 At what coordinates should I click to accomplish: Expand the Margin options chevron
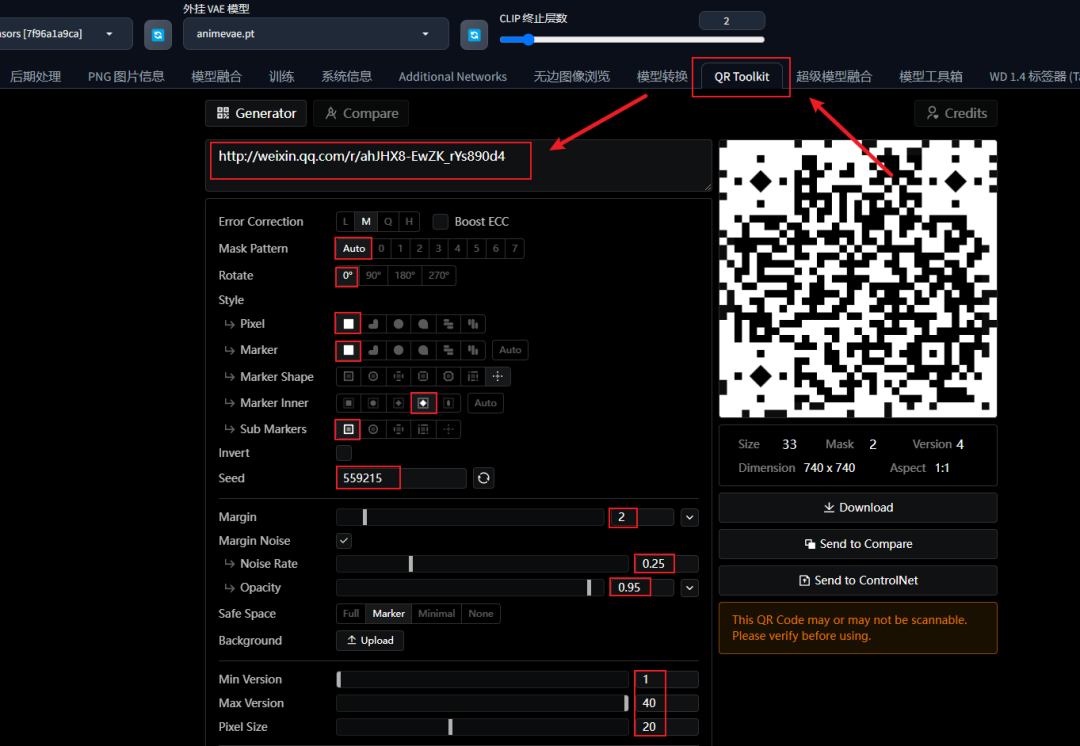(689, 517)
